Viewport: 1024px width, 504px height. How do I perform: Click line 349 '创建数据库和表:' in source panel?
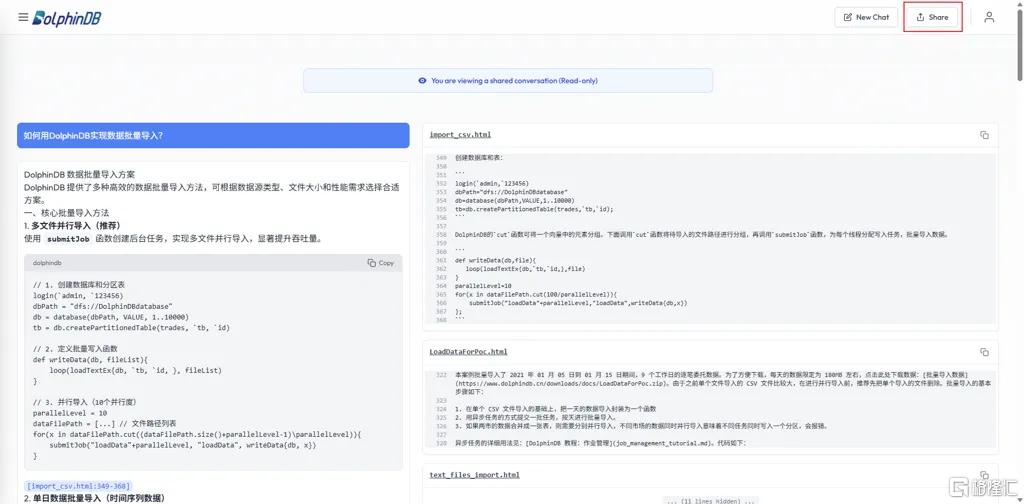point(479,158)
